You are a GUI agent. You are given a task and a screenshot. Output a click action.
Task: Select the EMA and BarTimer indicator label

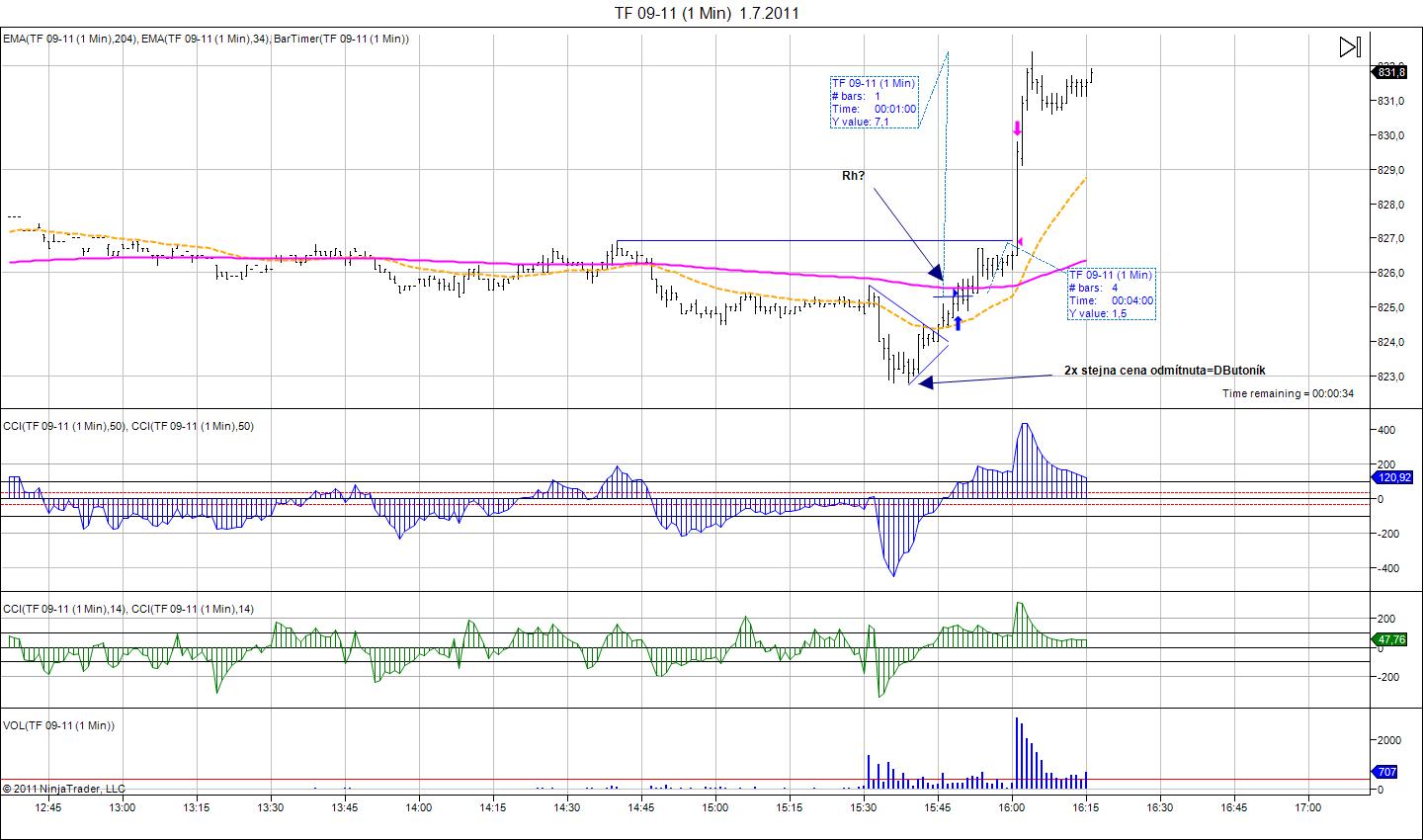click(x=206, y=39)
